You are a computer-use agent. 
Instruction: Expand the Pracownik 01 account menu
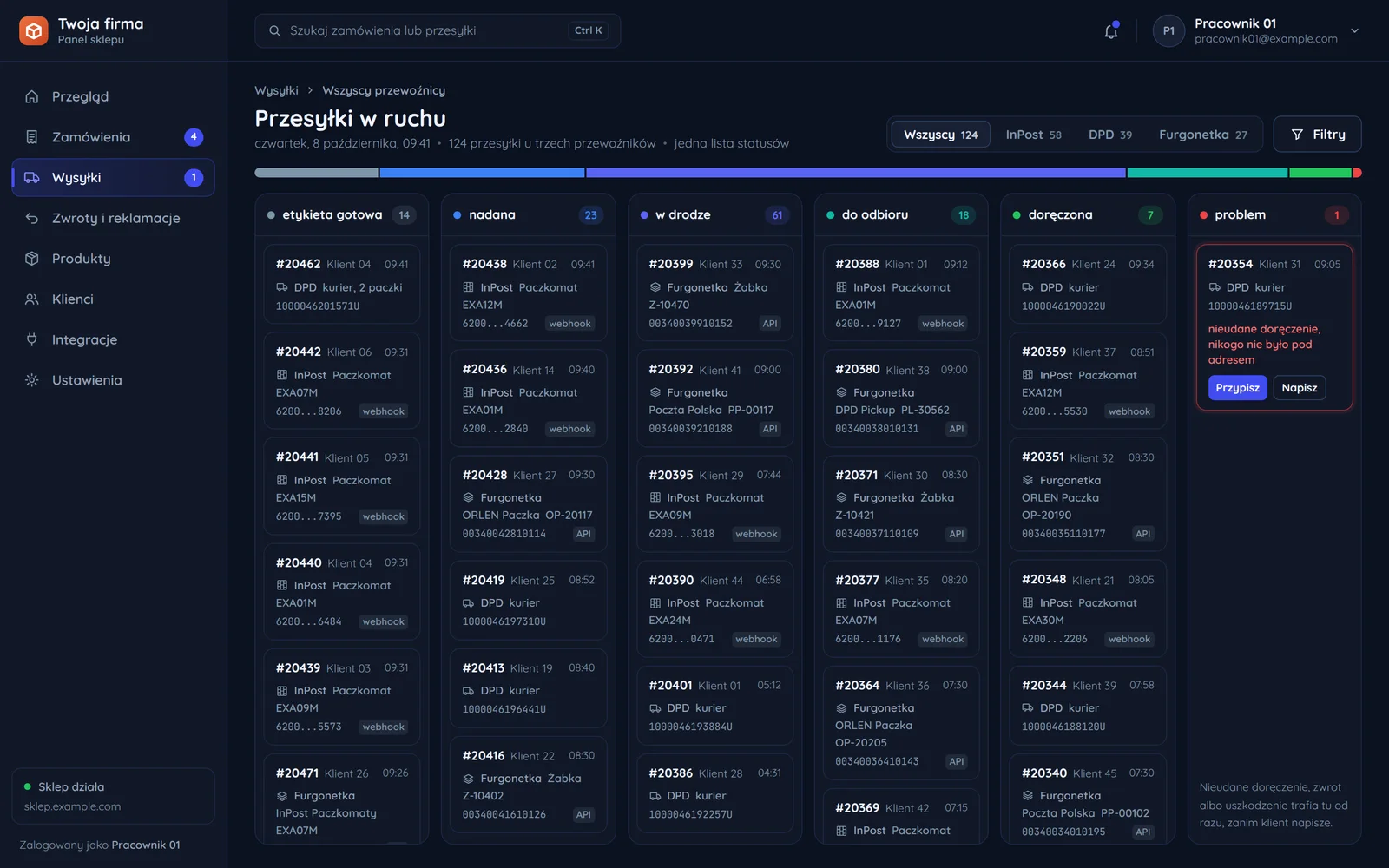click(x=1354, y=30)
